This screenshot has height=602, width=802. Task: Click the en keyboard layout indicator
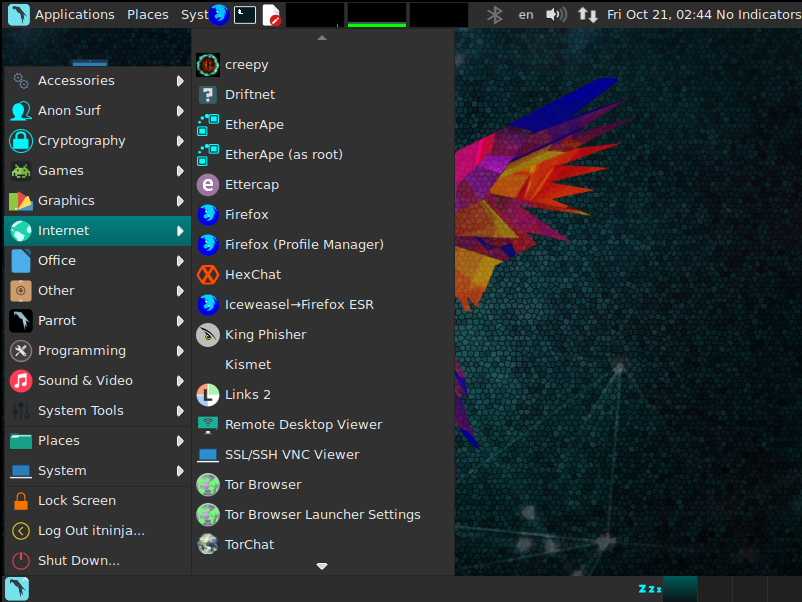(526, 15)
